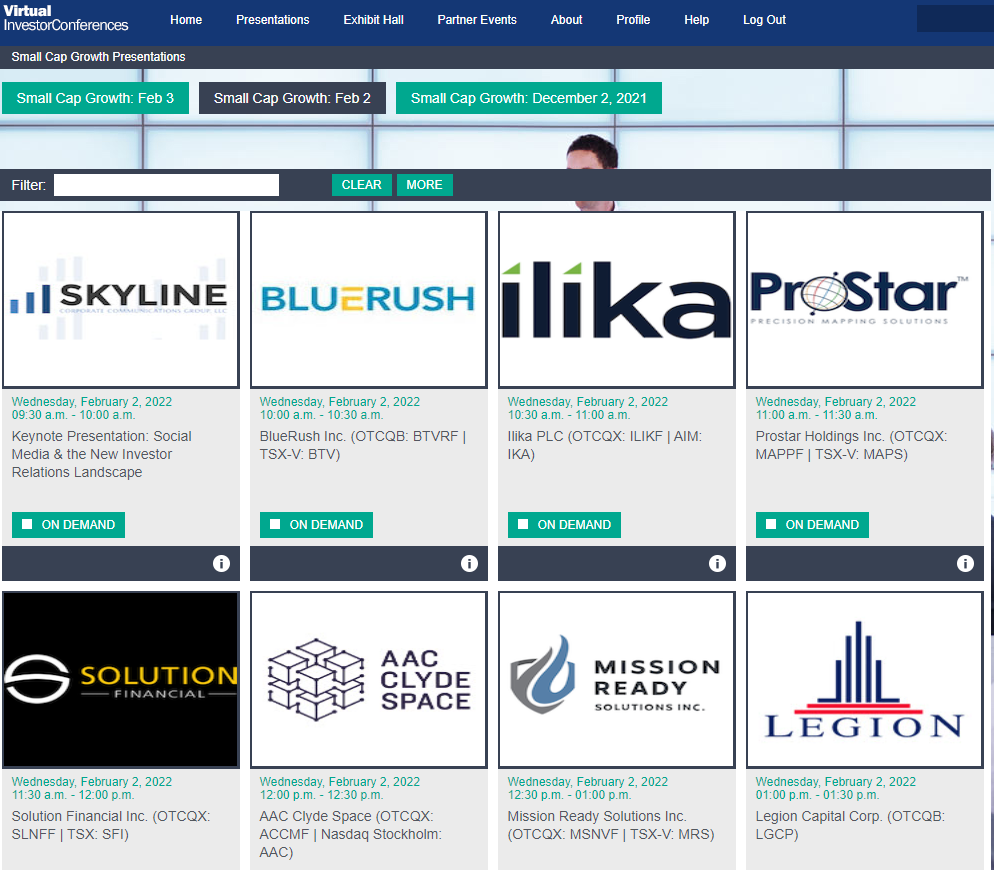Open the Exhibit Hall menu item
This screenshot has height=870, width=994.
373,20
